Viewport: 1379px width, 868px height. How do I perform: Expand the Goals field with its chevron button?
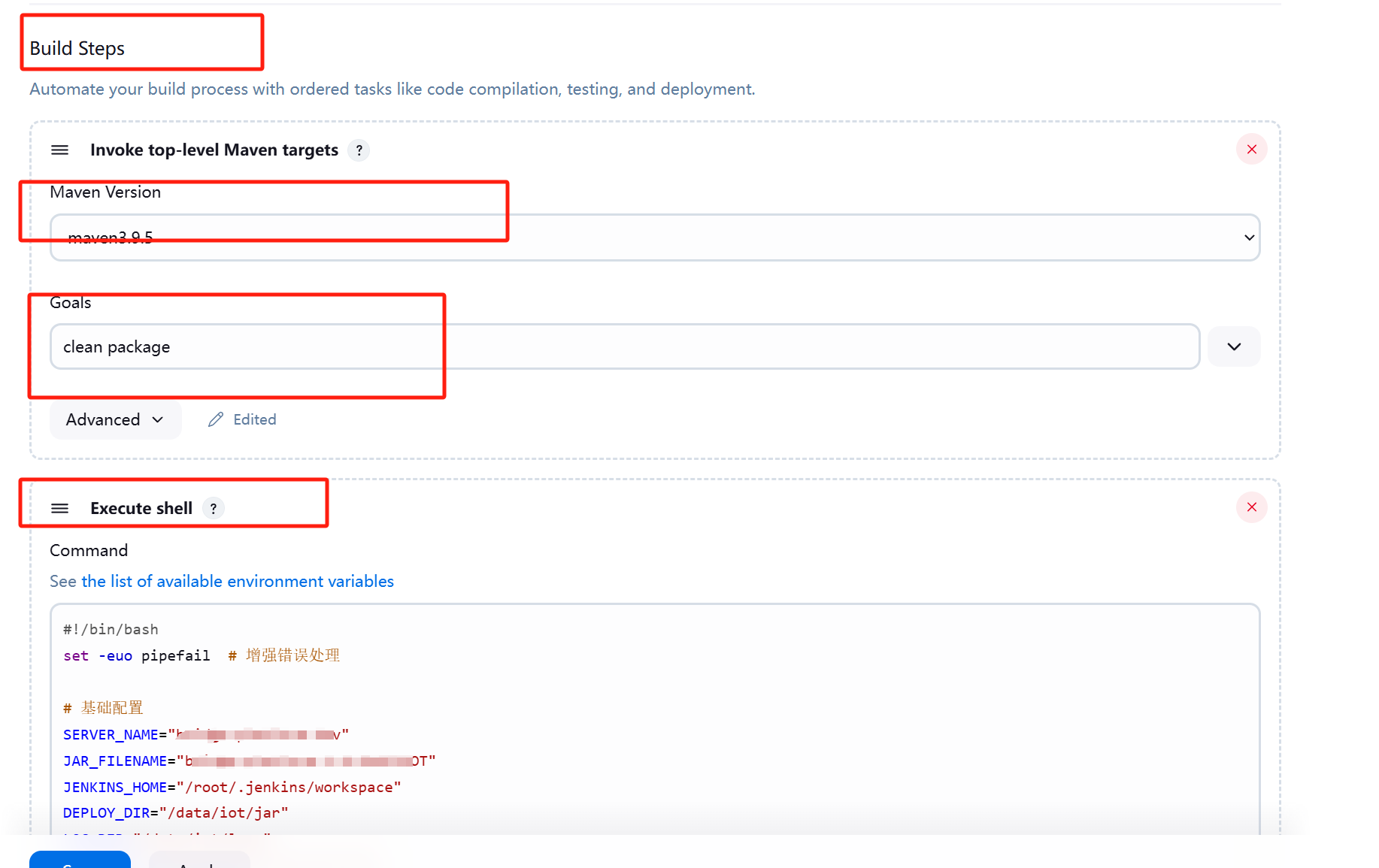tap(1234, 346)
